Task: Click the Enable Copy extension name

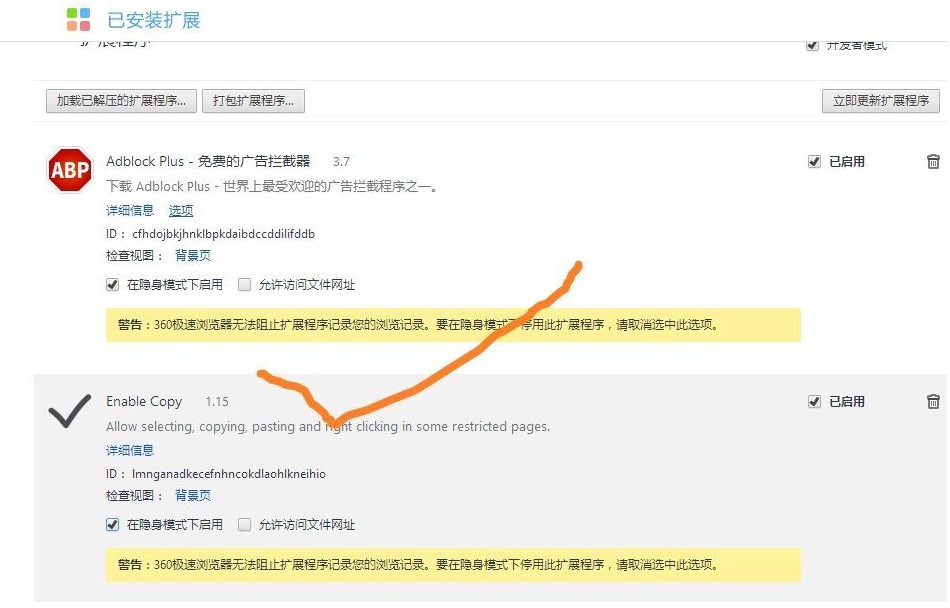Action: pyautogui.click(x=144, y=401)
